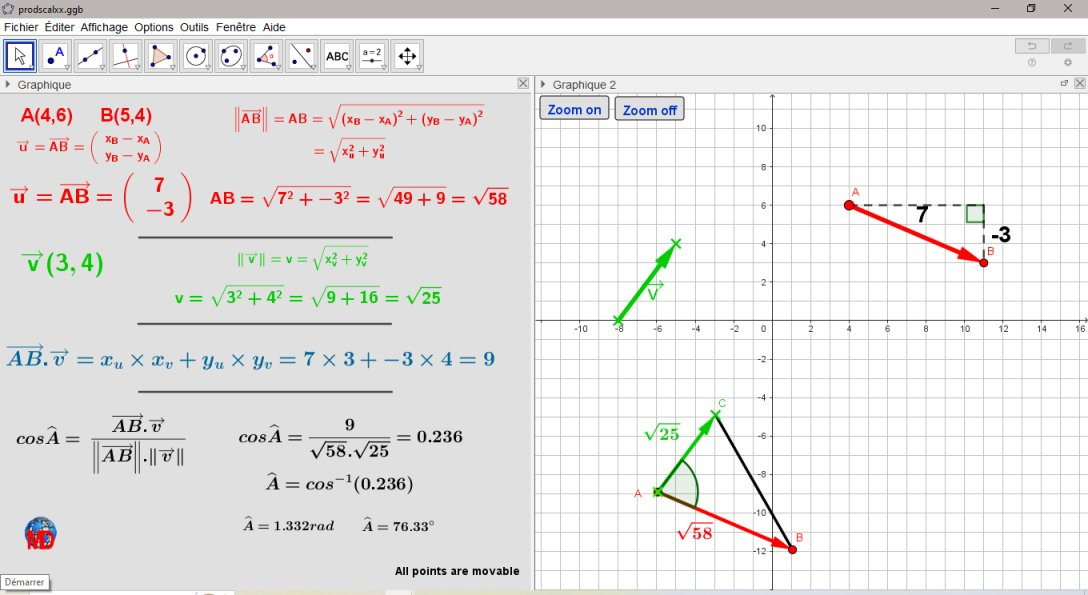Image resolution: width=1088 pixels, height=595 pixels.
Task: Pick the Perpendicular line tool
Action: point(126,56)
